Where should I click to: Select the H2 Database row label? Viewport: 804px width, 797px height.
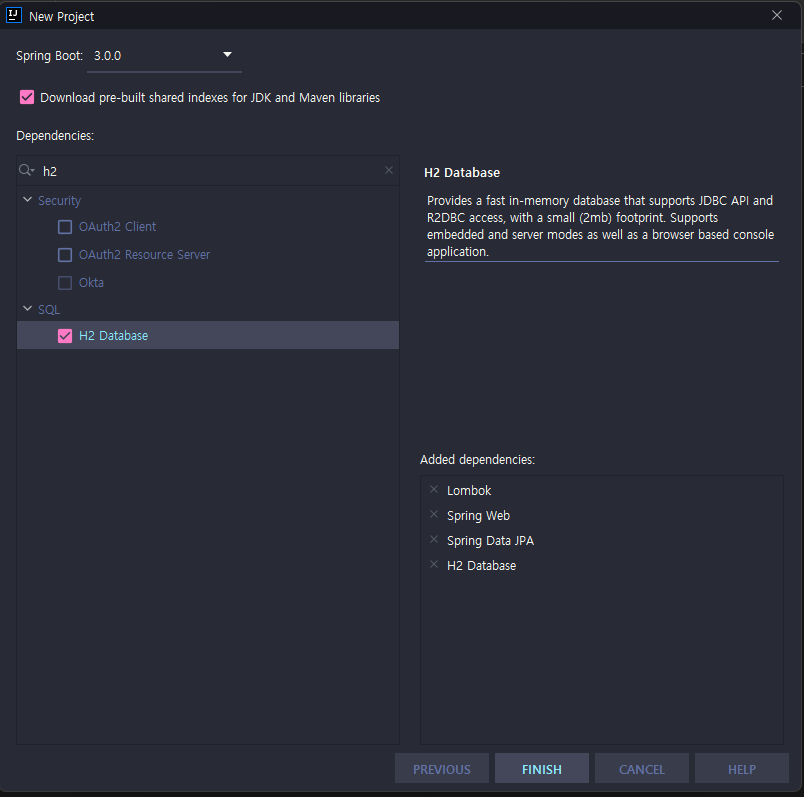coord(113,335)
